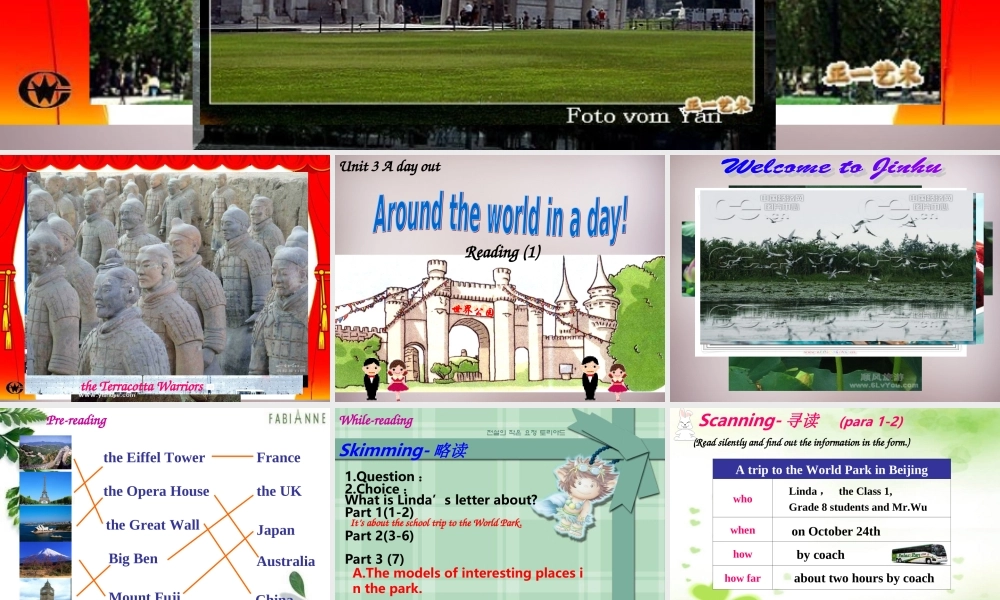Click 'A trip to the World Park' table header
This screenshot has height=600, width=1000.
point(831,469)
